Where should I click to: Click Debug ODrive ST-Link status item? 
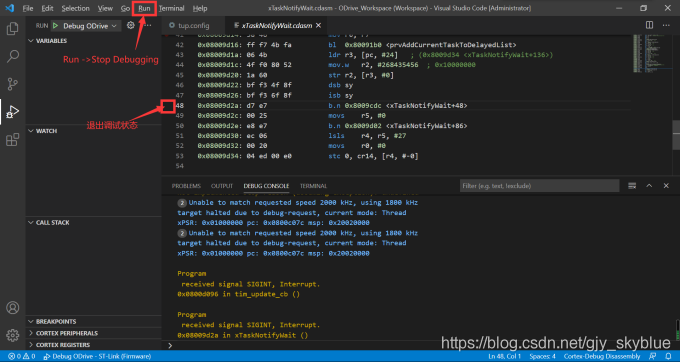(x=97, y=356)
